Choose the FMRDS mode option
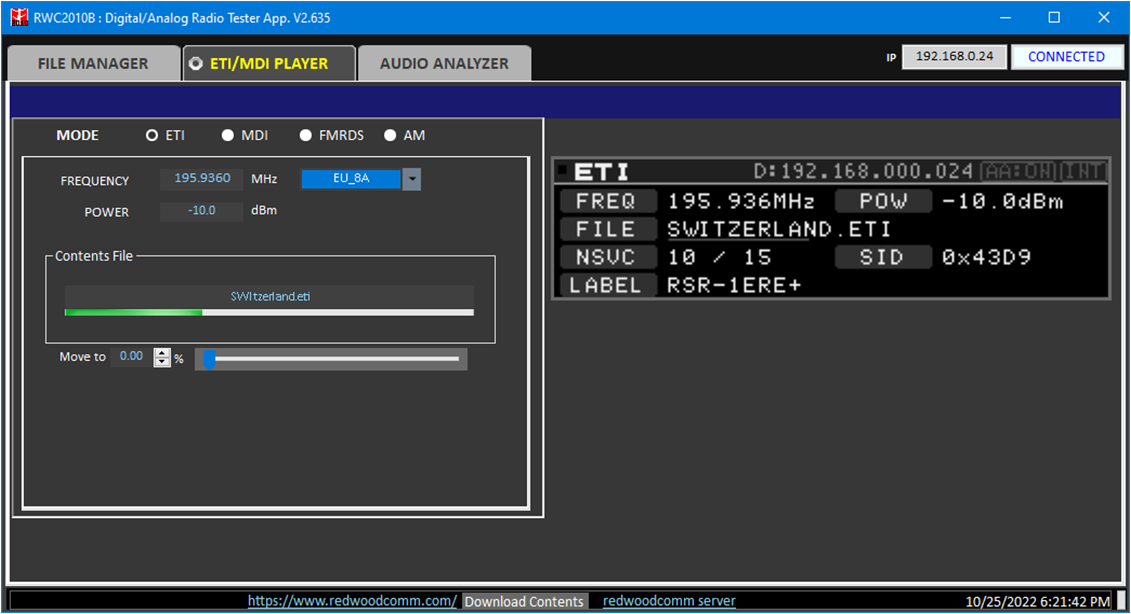Screen dimensions: 1131x614 (x=306, y=135)
